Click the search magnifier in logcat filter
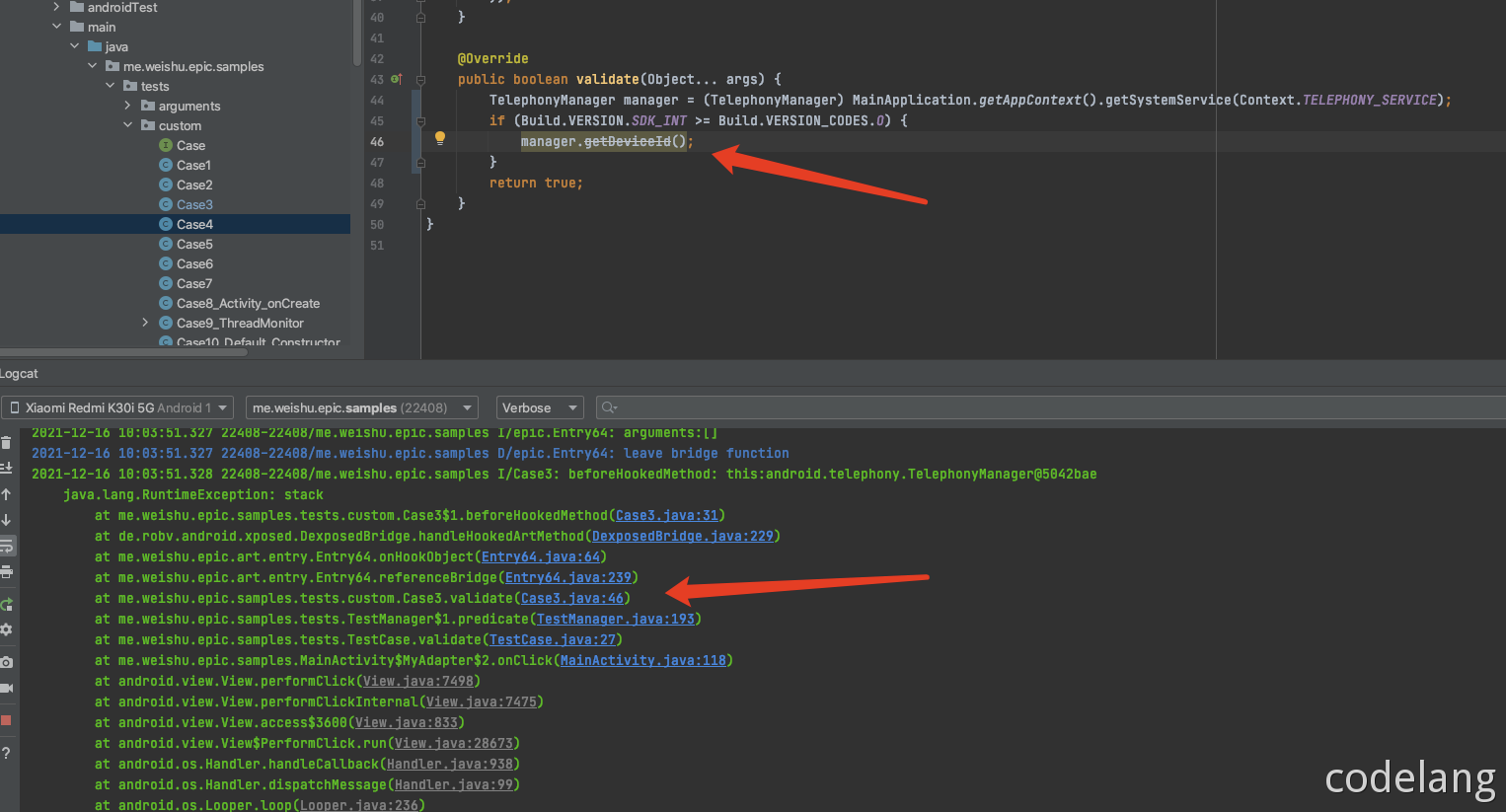 click(x=609, y=407)
